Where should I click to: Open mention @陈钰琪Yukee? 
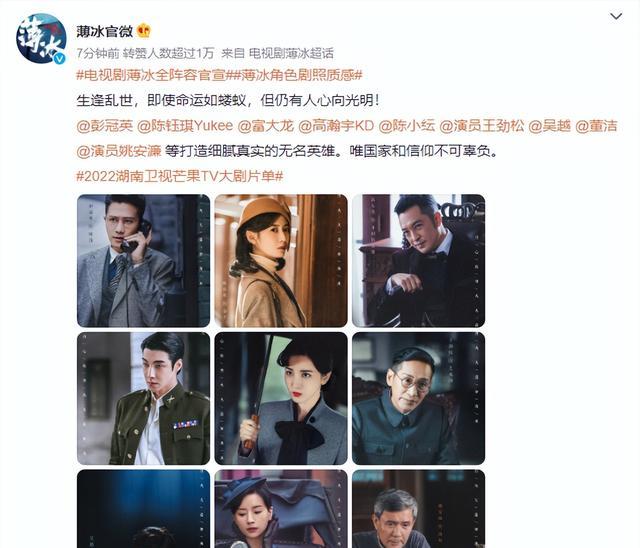(185, 126)
